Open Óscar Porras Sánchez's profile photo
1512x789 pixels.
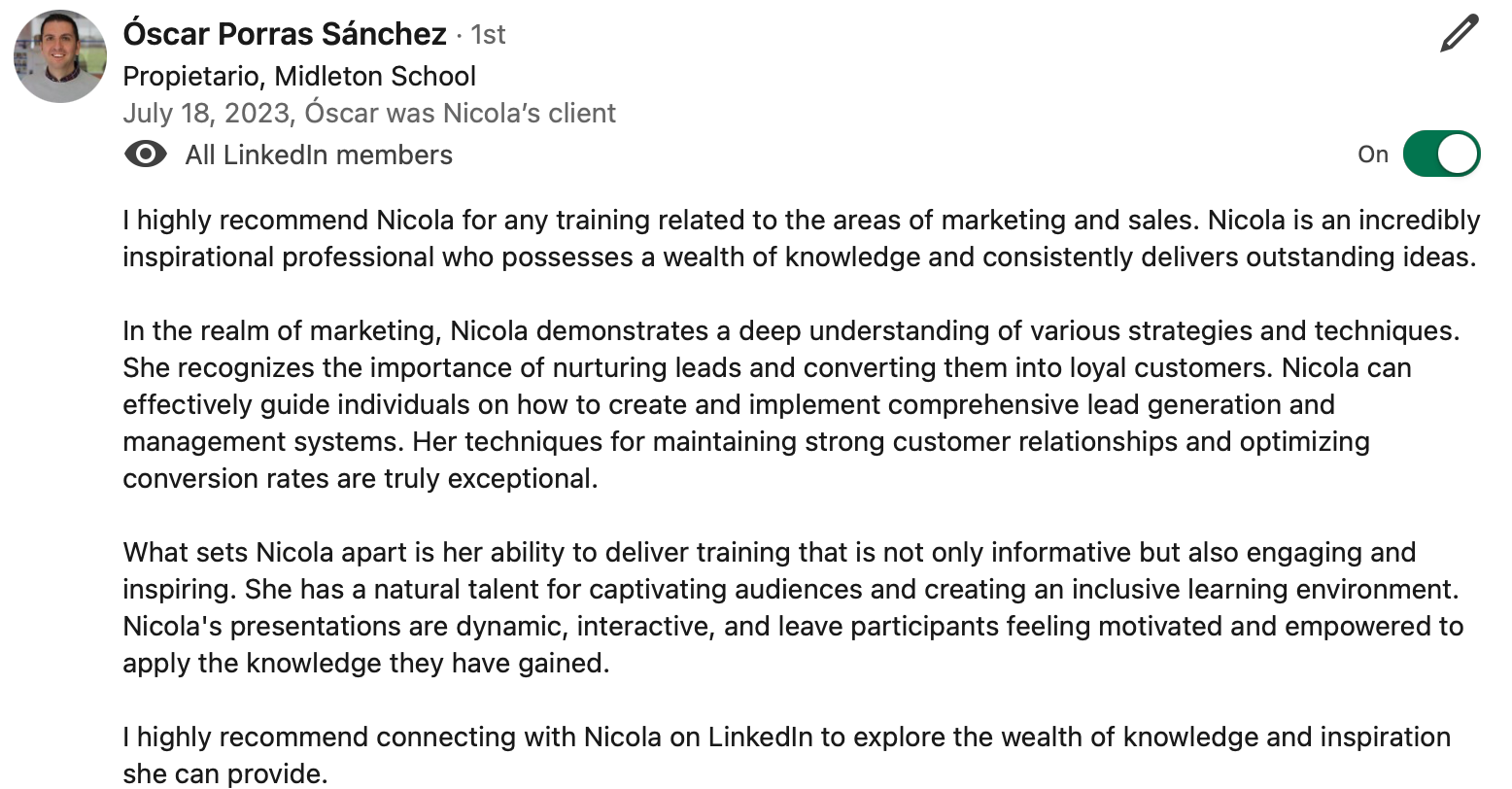60,56
